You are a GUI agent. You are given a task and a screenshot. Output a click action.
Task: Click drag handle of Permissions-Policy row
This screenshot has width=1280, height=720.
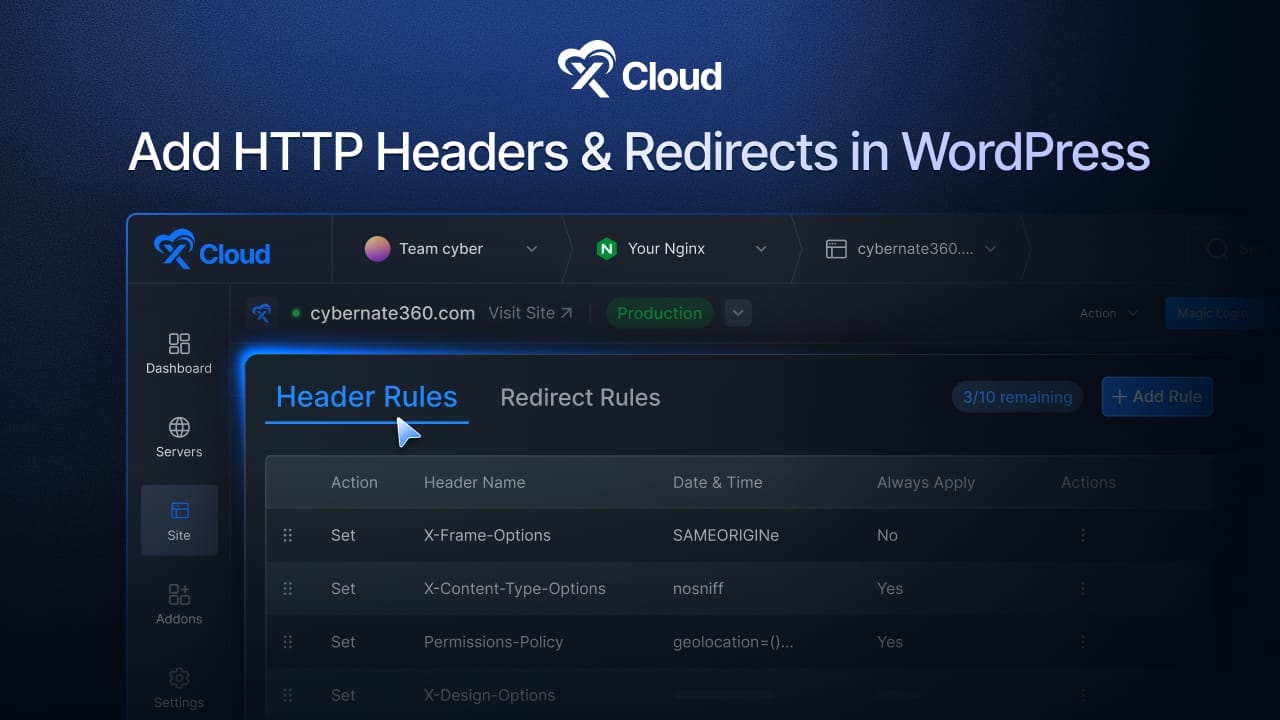coord(288,642)
